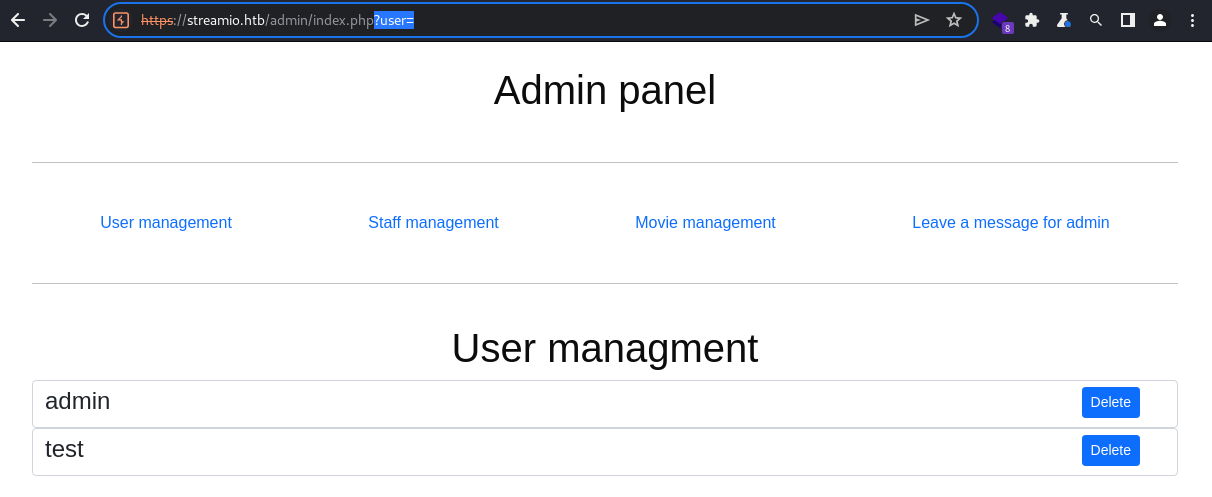The width and height of the screenshot is (1212, 497).
Task: Open the Staff management link
Action: (x=433, y=223)
